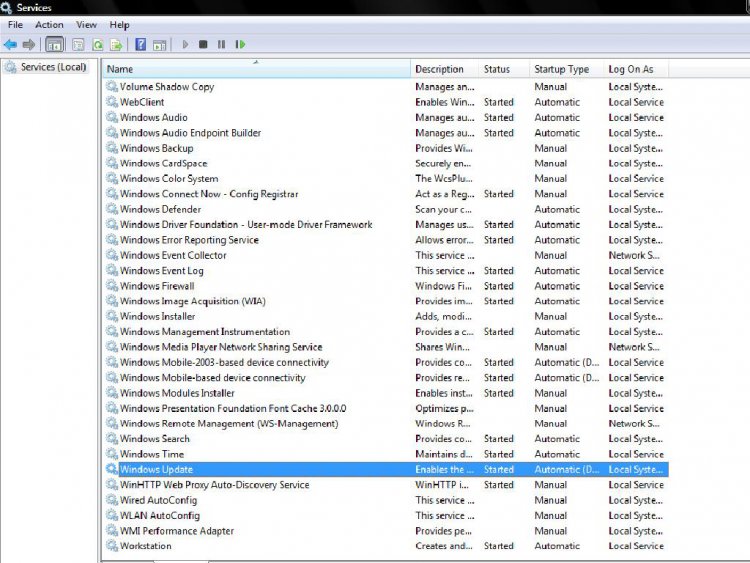
Task: Sort by Startup Type column header
Action: coord(567,69)
